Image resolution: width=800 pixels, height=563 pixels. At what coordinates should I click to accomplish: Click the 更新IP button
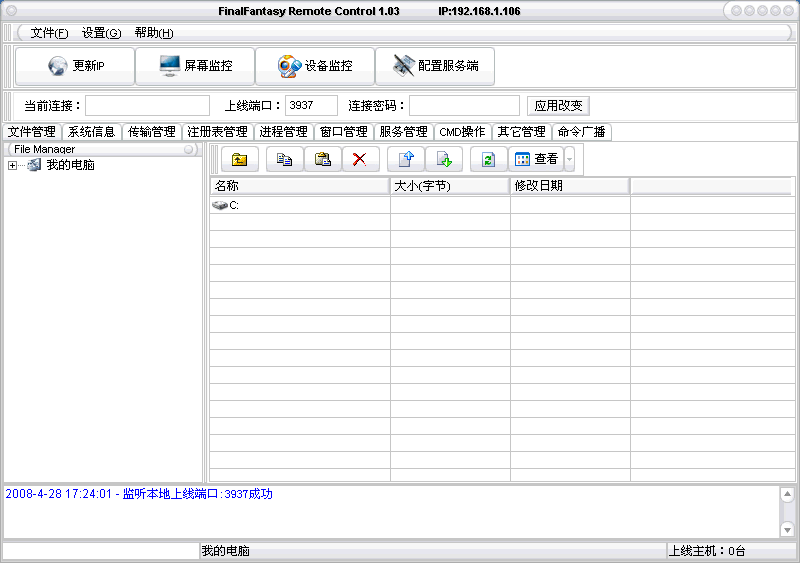coord(76,66)
